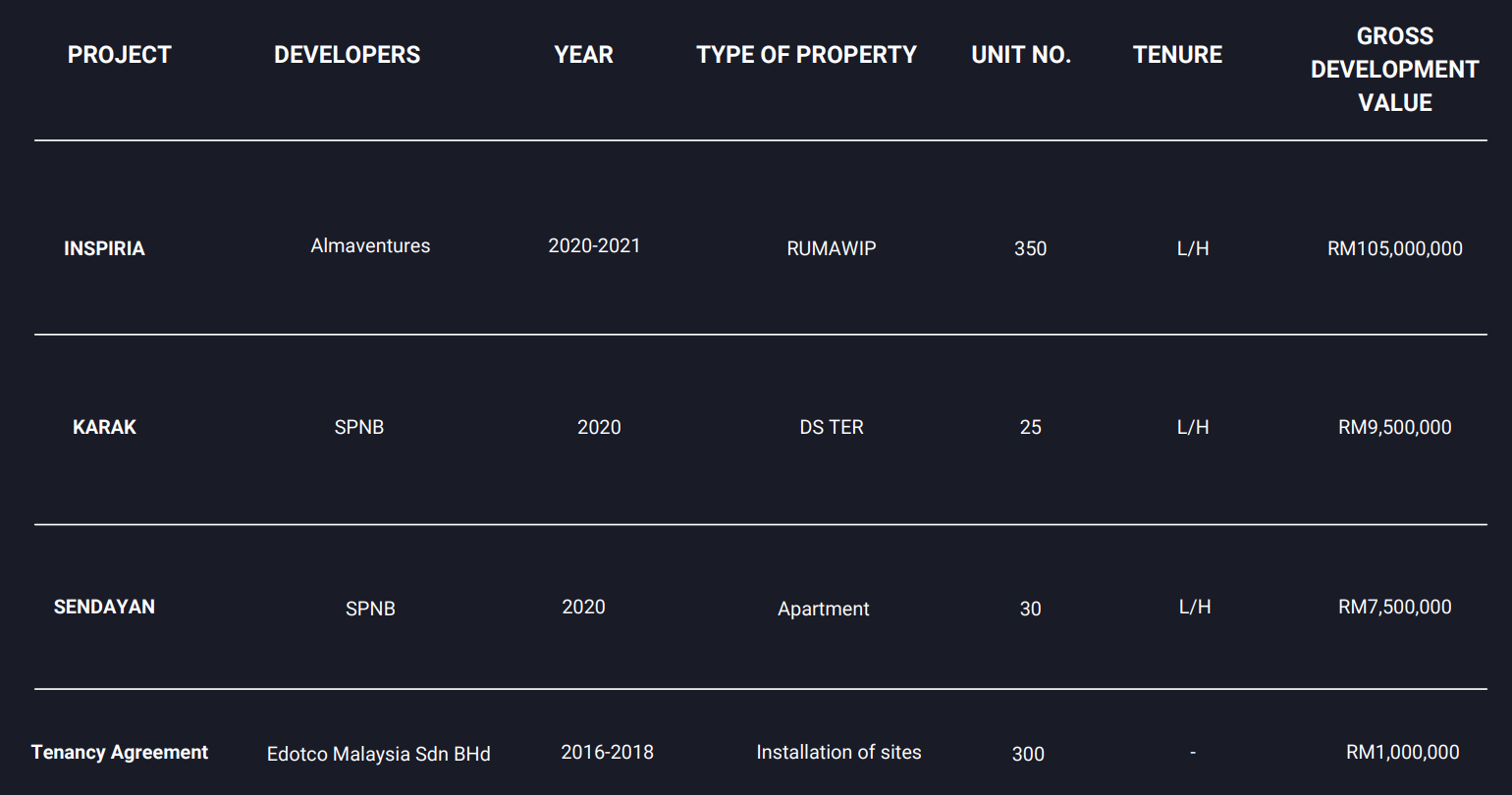
Task: Click the RUMAWIP property type cell
Action: tap(831, 248)
